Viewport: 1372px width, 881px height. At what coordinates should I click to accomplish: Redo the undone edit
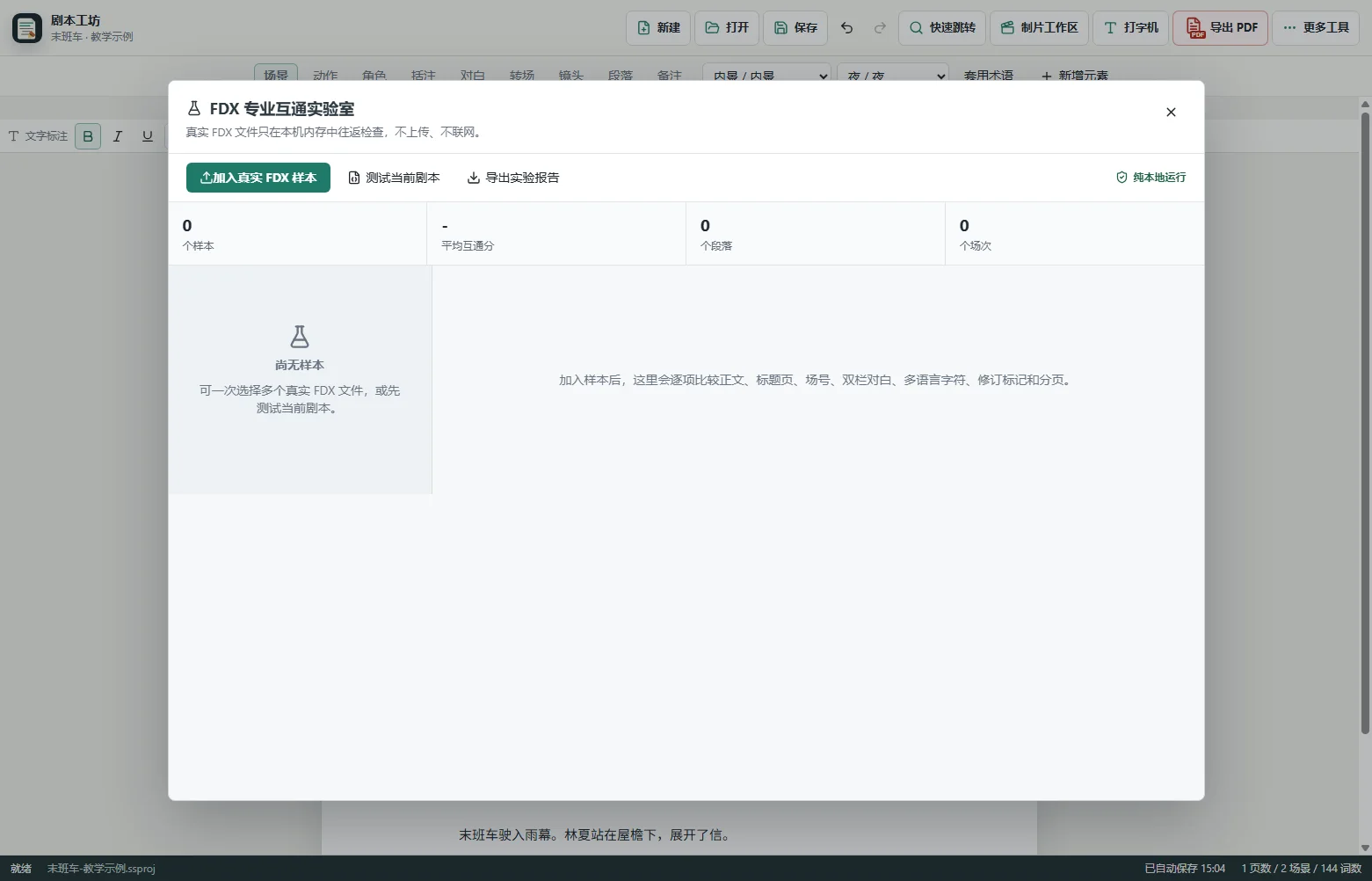(x=880, y=28)
